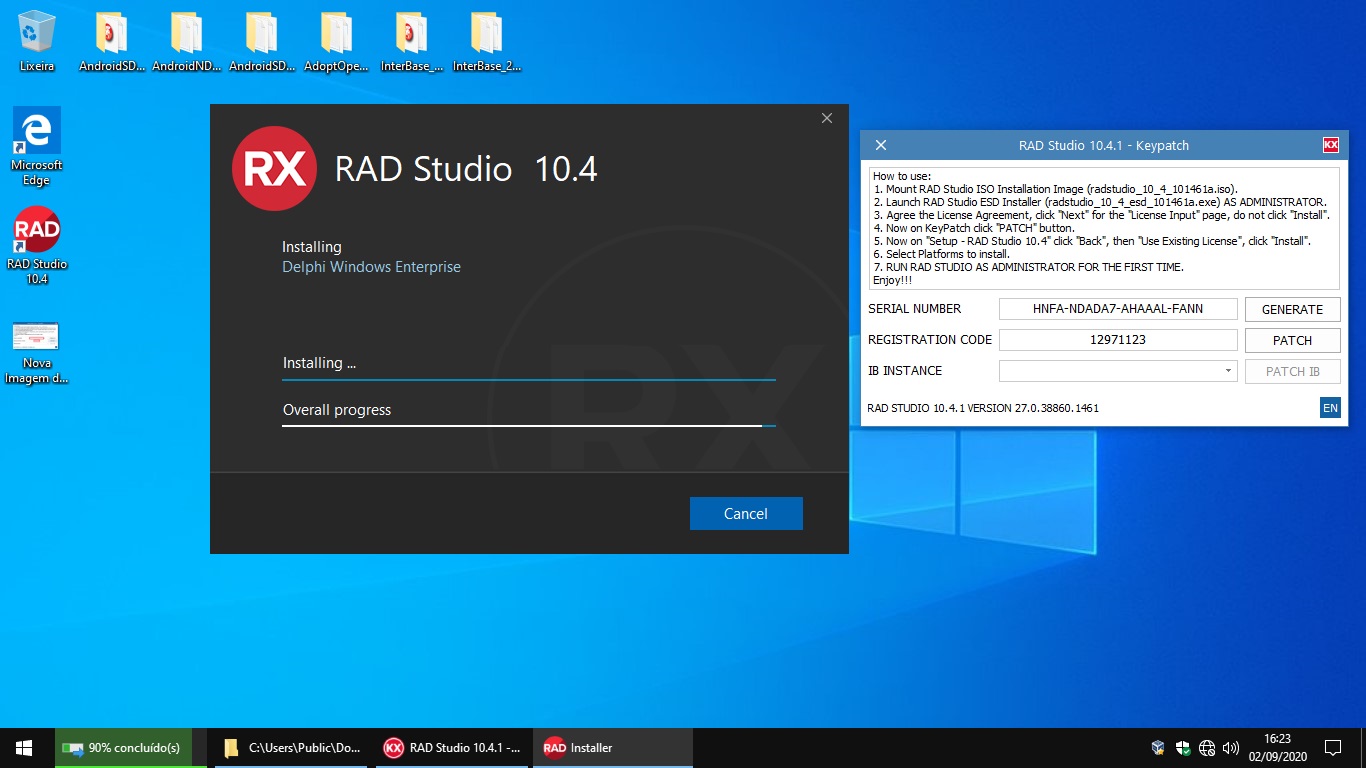Click the red RX logo in installer
This screenshot has height=768, width=1366.
click(274, 168)
